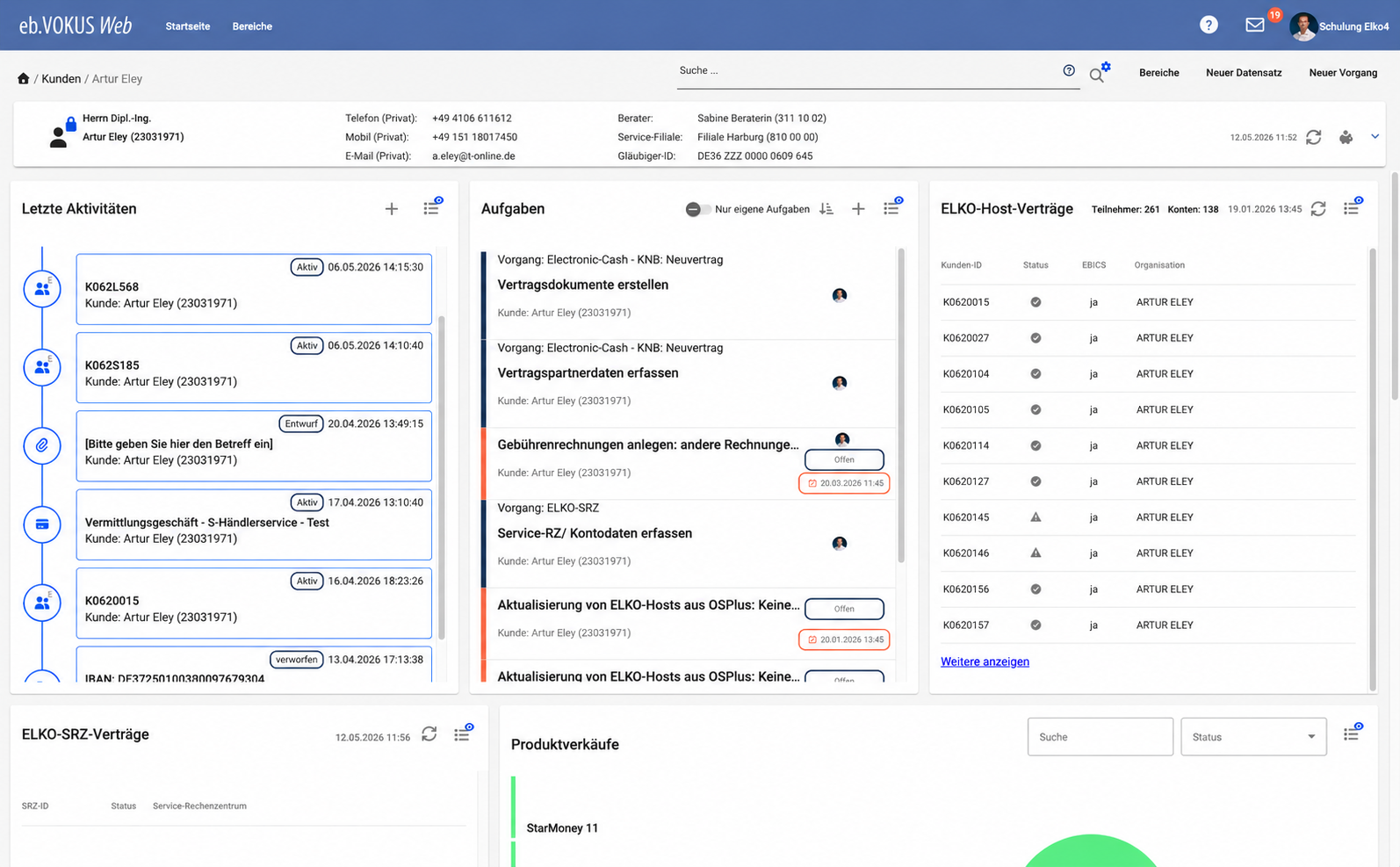Select contract row K0620104
The image size is (1400, 867).
pos(1149,374)
